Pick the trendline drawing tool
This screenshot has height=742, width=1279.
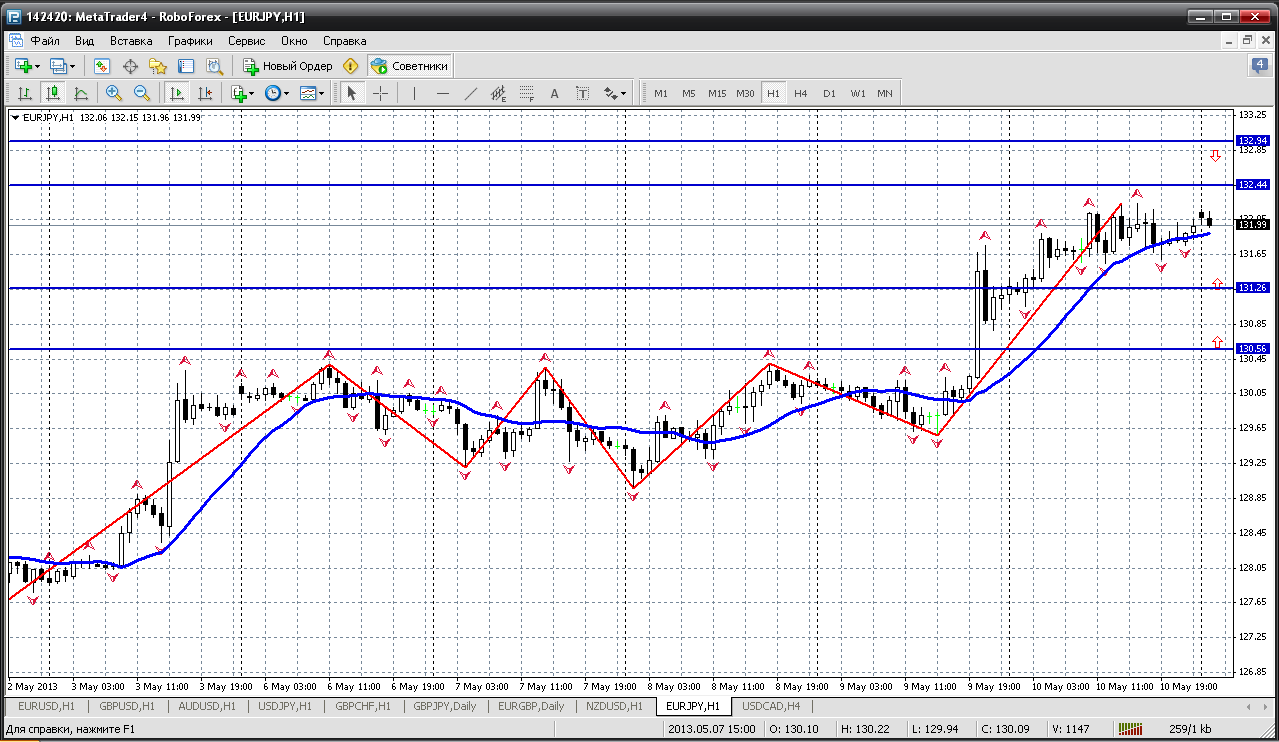pyautogui.click(x=471, y=93)
